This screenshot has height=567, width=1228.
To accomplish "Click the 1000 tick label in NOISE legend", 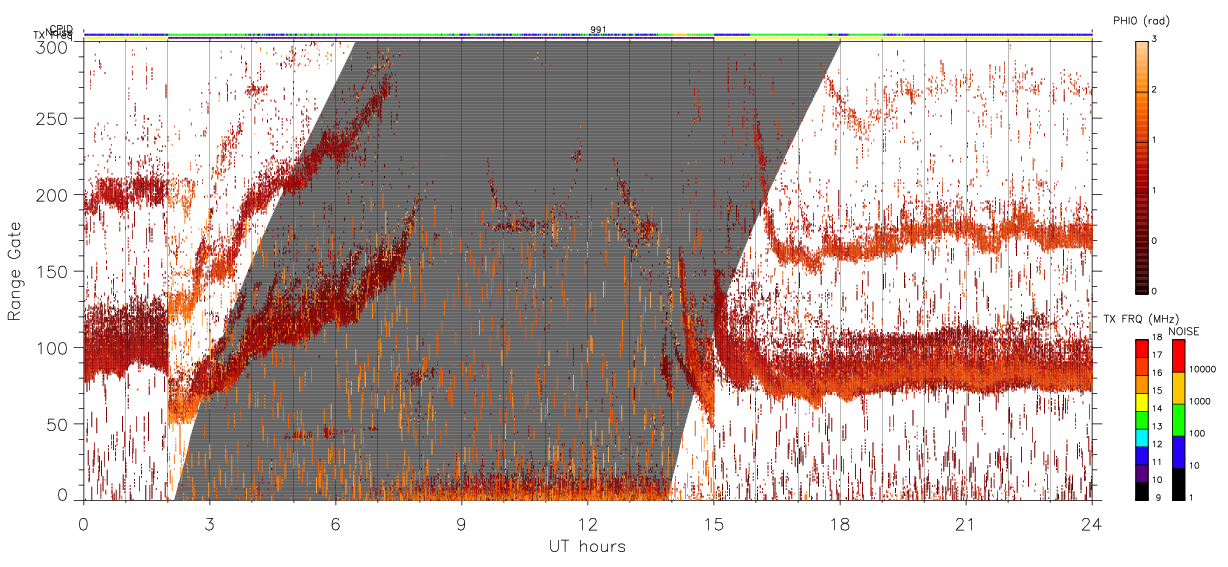I will (x=1199, y=401).
